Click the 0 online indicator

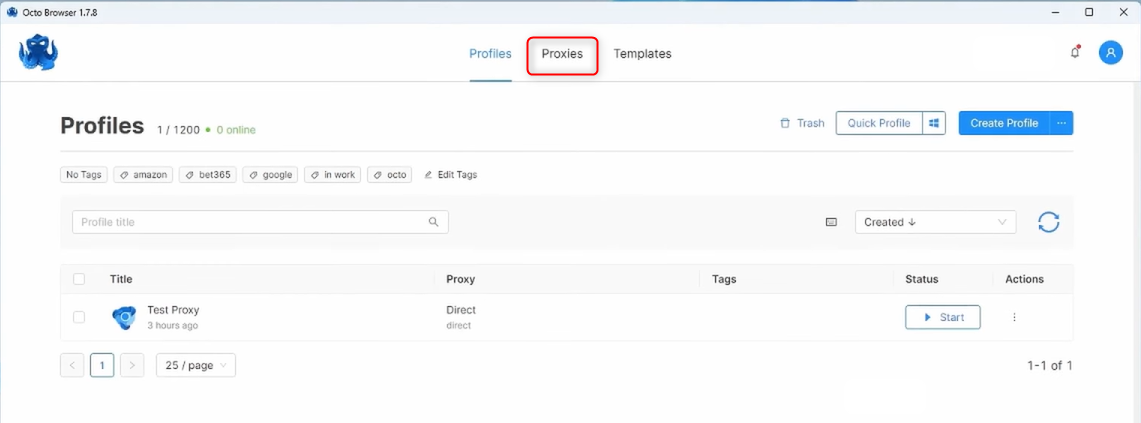(231, 130)
